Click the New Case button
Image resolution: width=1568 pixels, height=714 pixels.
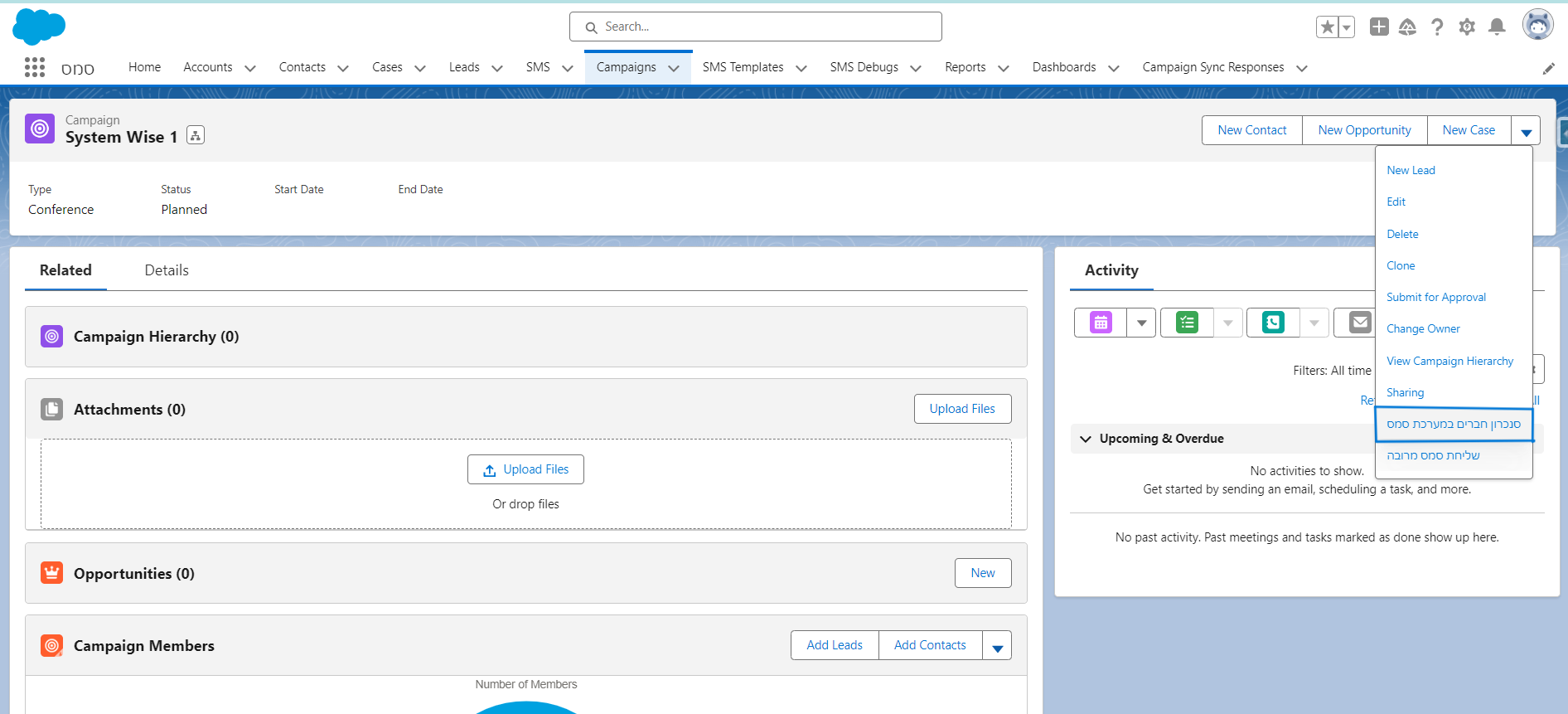(1469, 130)
